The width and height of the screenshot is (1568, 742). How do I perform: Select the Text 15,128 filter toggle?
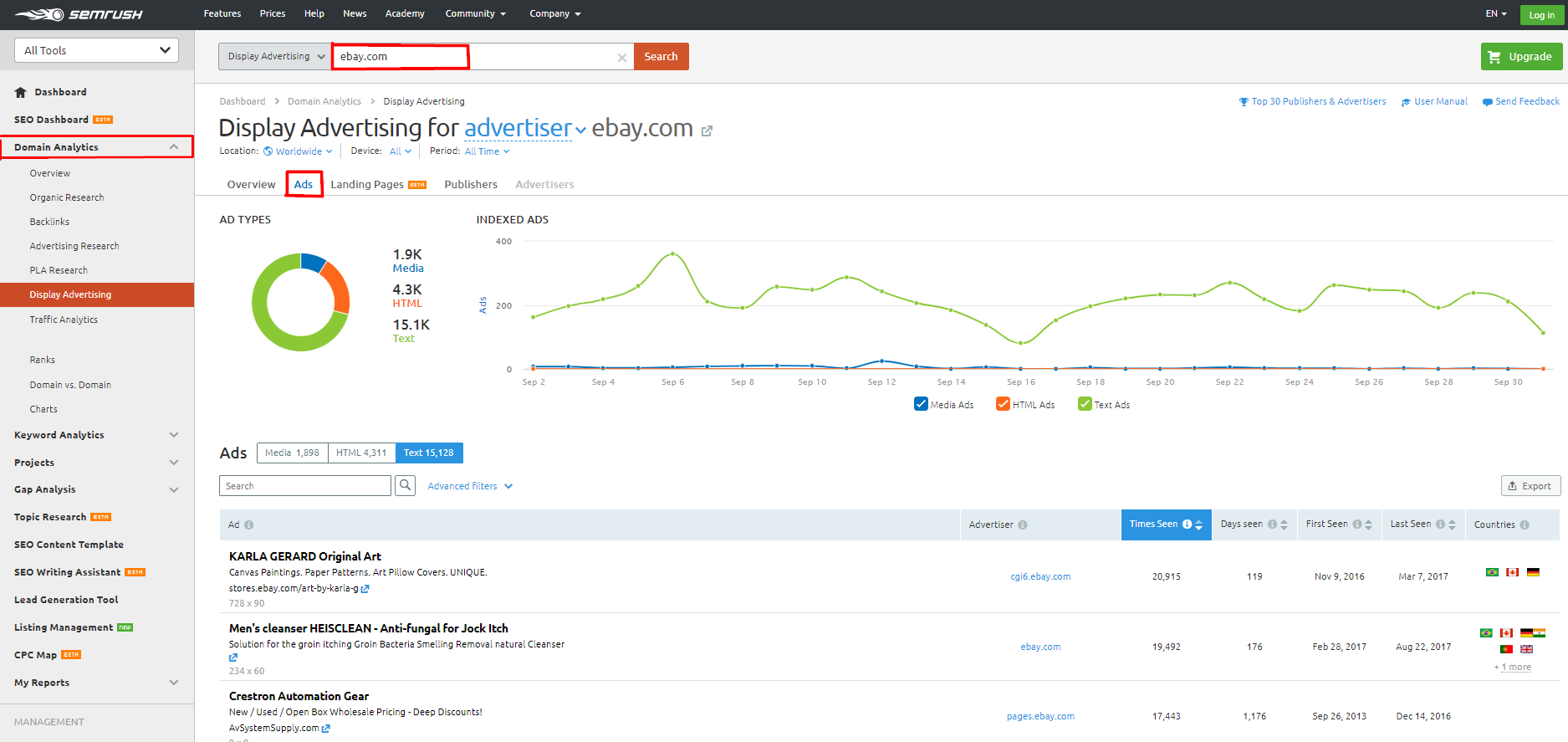click(429, 453)
